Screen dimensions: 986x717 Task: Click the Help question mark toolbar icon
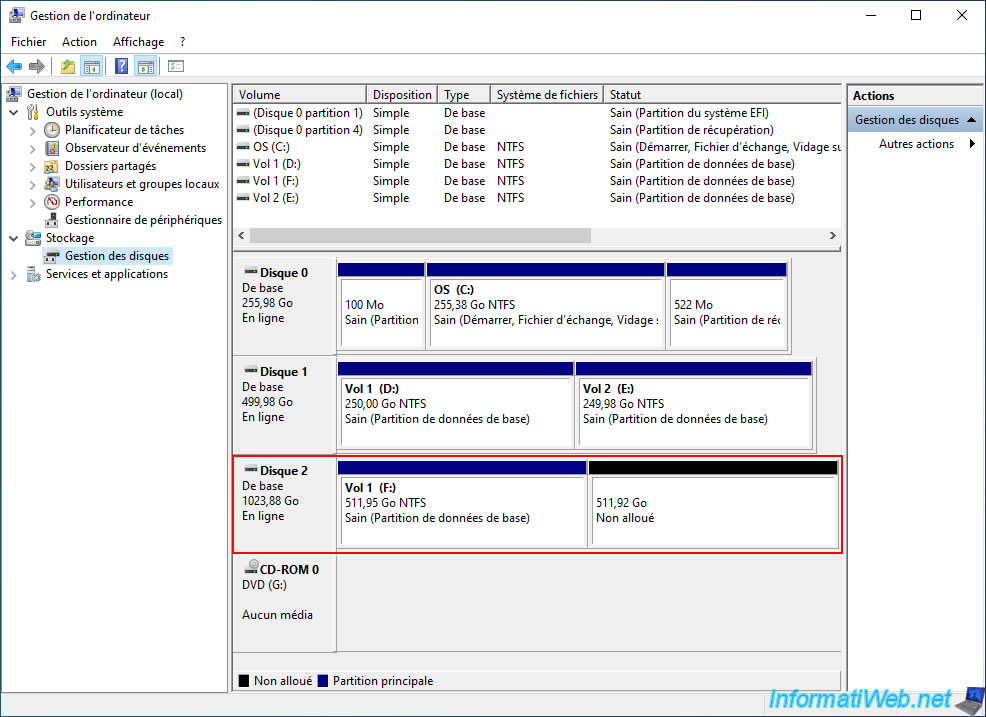pyautogui.click(x=121, y=67)
